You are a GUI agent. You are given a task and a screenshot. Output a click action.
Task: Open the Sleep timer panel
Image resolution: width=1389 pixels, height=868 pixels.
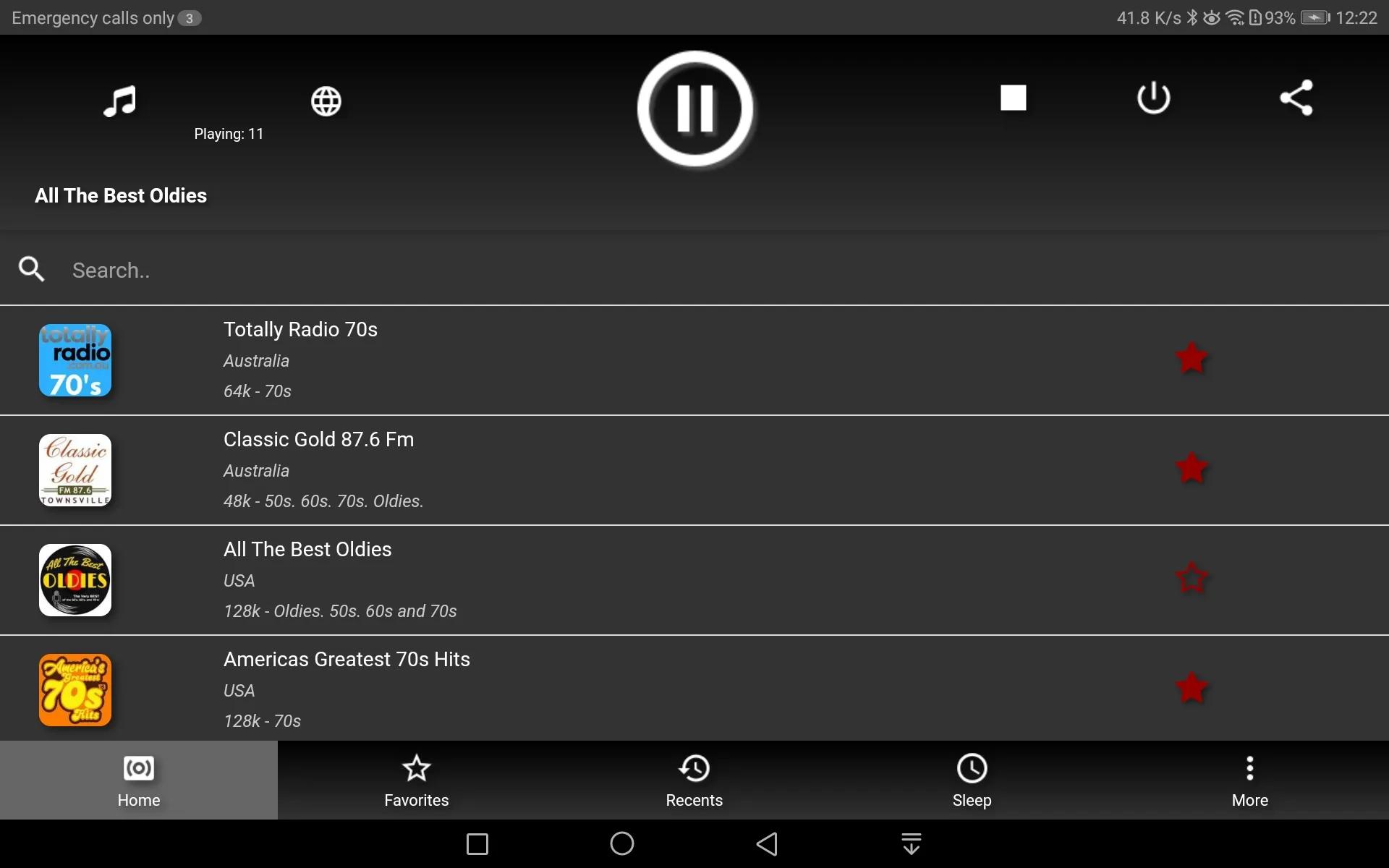click(x=971, y=780)
